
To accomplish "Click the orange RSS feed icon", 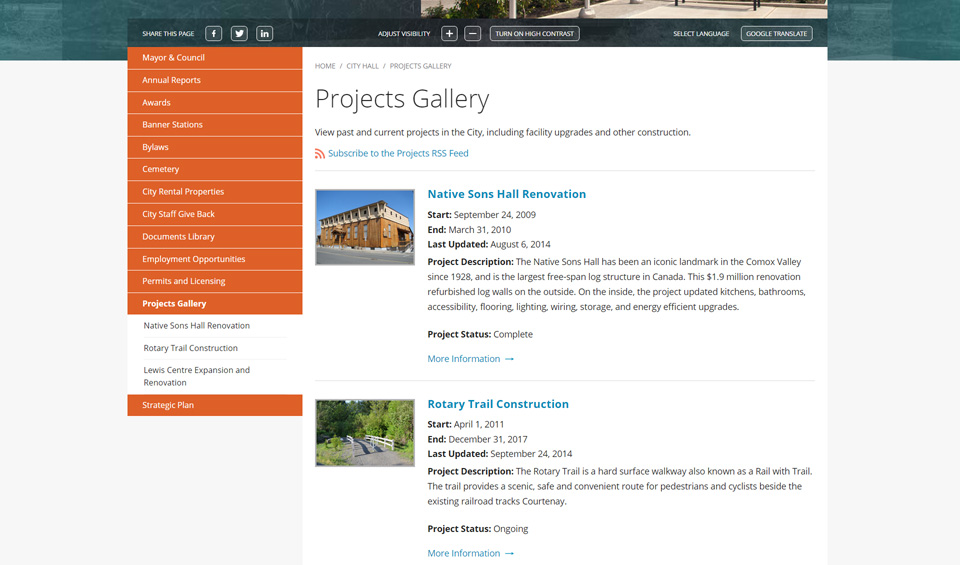I will [320, 154].
